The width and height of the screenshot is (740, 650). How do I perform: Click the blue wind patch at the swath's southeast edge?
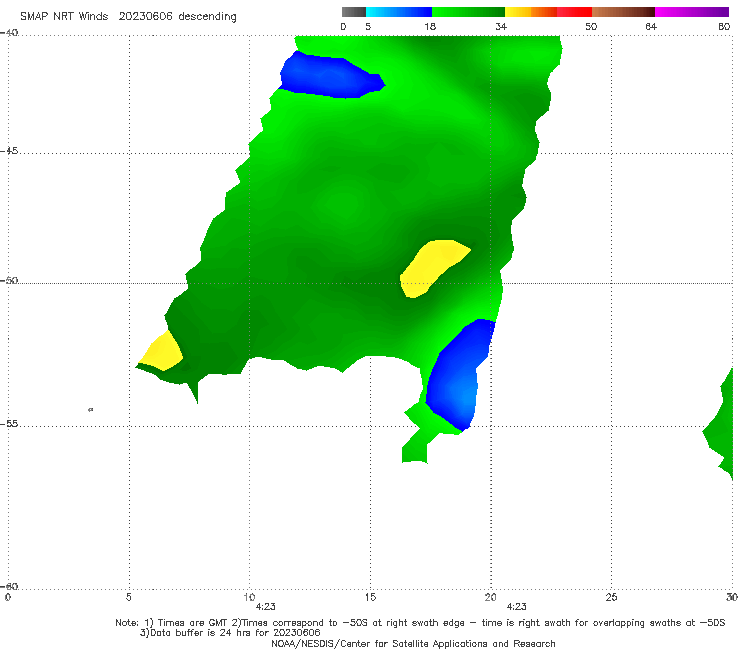point(457,378)
